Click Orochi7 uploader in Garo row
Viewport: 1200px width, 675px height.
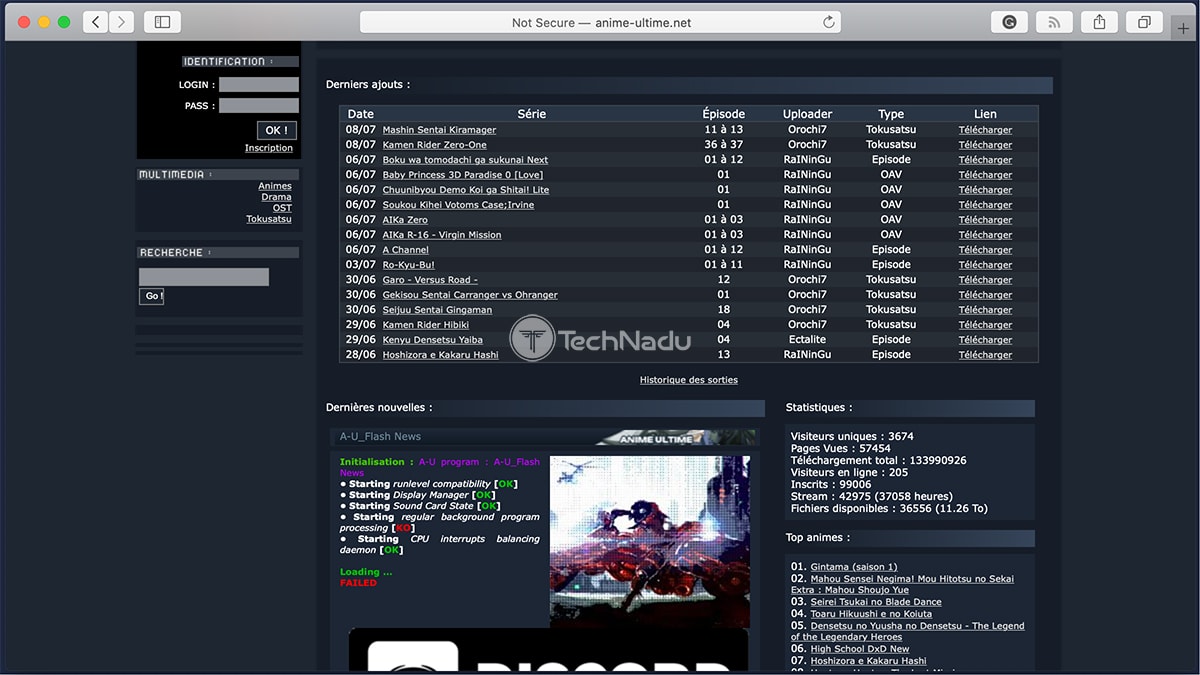[x=807, y=280]
